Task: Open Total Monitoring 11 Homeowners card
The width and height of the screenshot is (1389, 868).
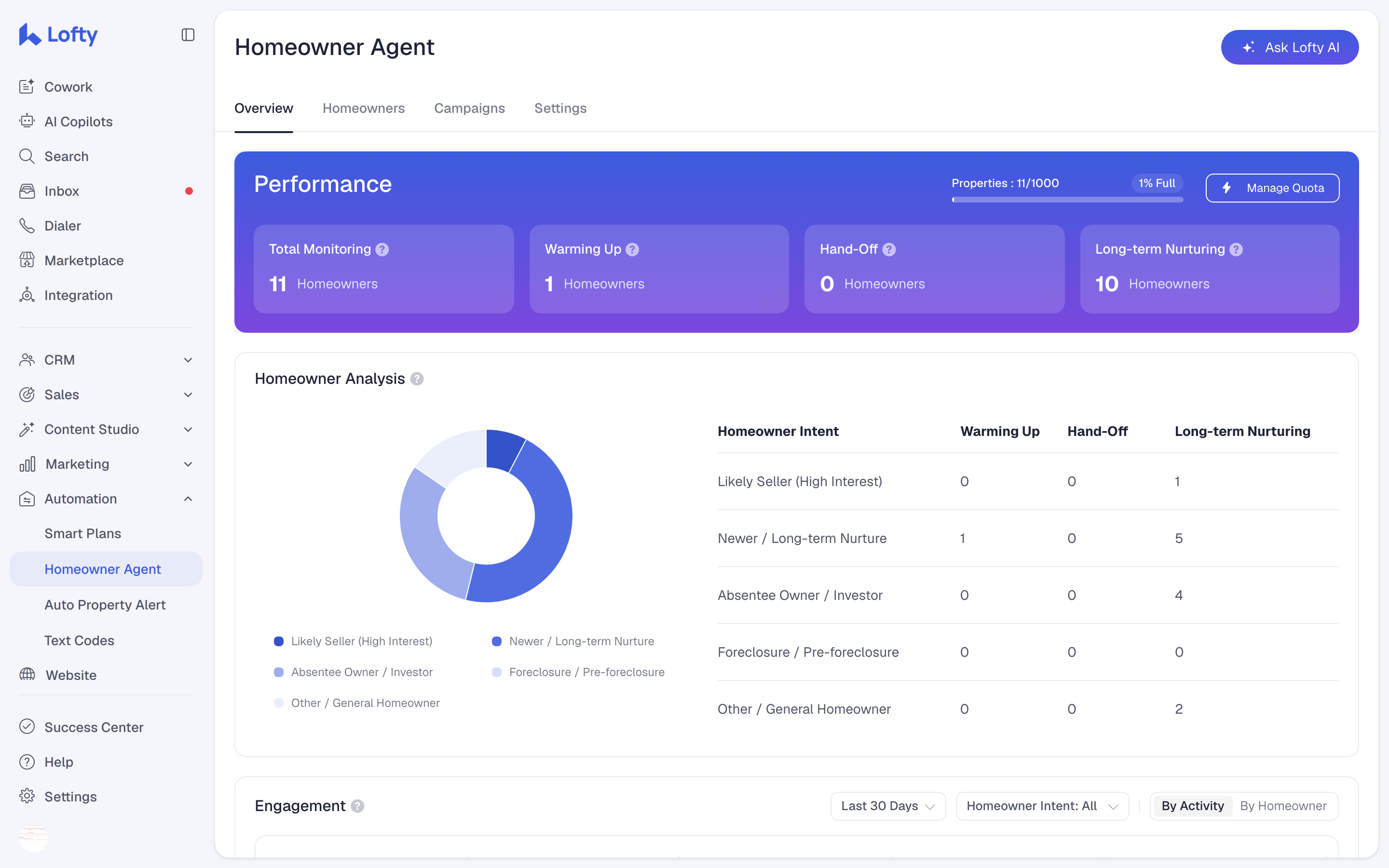Action: tap(383, 269)
